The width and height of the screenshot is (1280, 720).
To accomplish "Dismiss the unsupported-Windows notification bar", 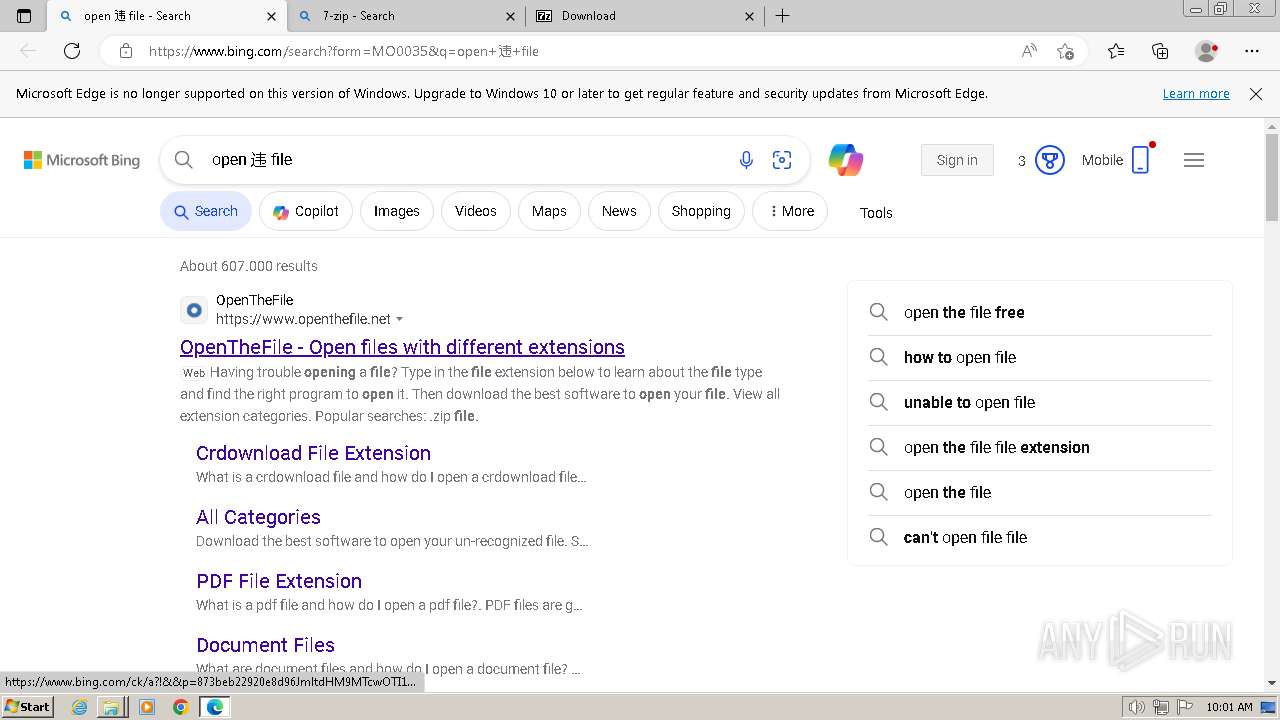I will pos(1256,94).
